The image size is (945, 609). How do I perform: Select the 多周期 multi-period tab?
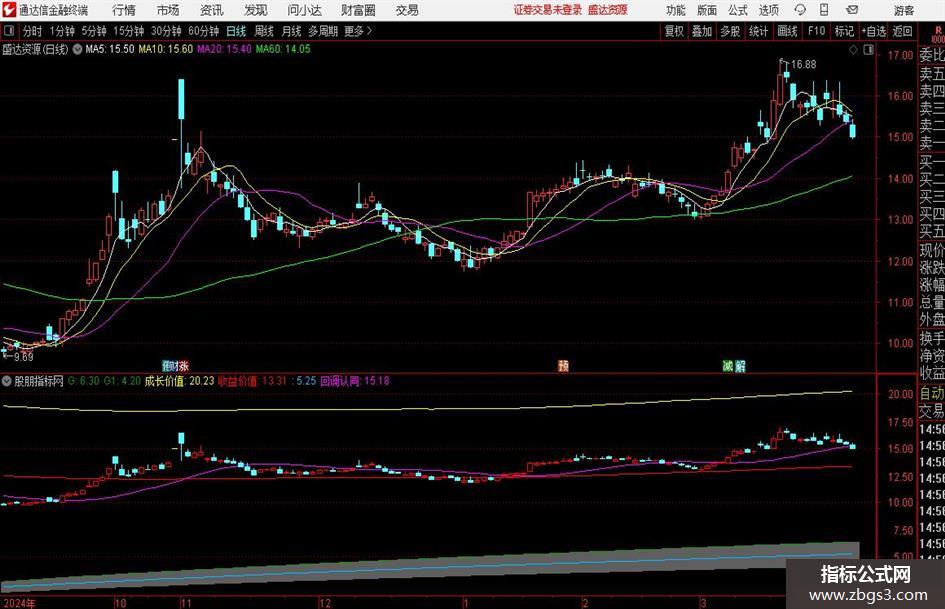point(323,31)
